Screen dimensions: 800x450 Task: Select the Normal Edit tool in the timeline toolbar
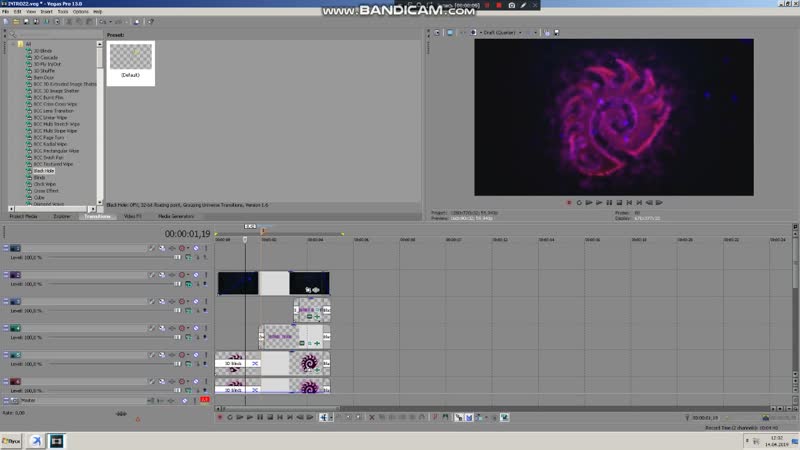tap(323, 417)
